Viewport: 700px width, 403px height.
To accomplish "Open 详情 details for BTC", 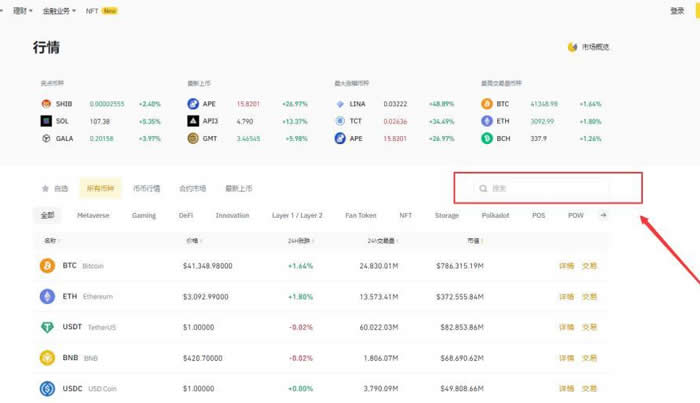I will click(566, 266).
